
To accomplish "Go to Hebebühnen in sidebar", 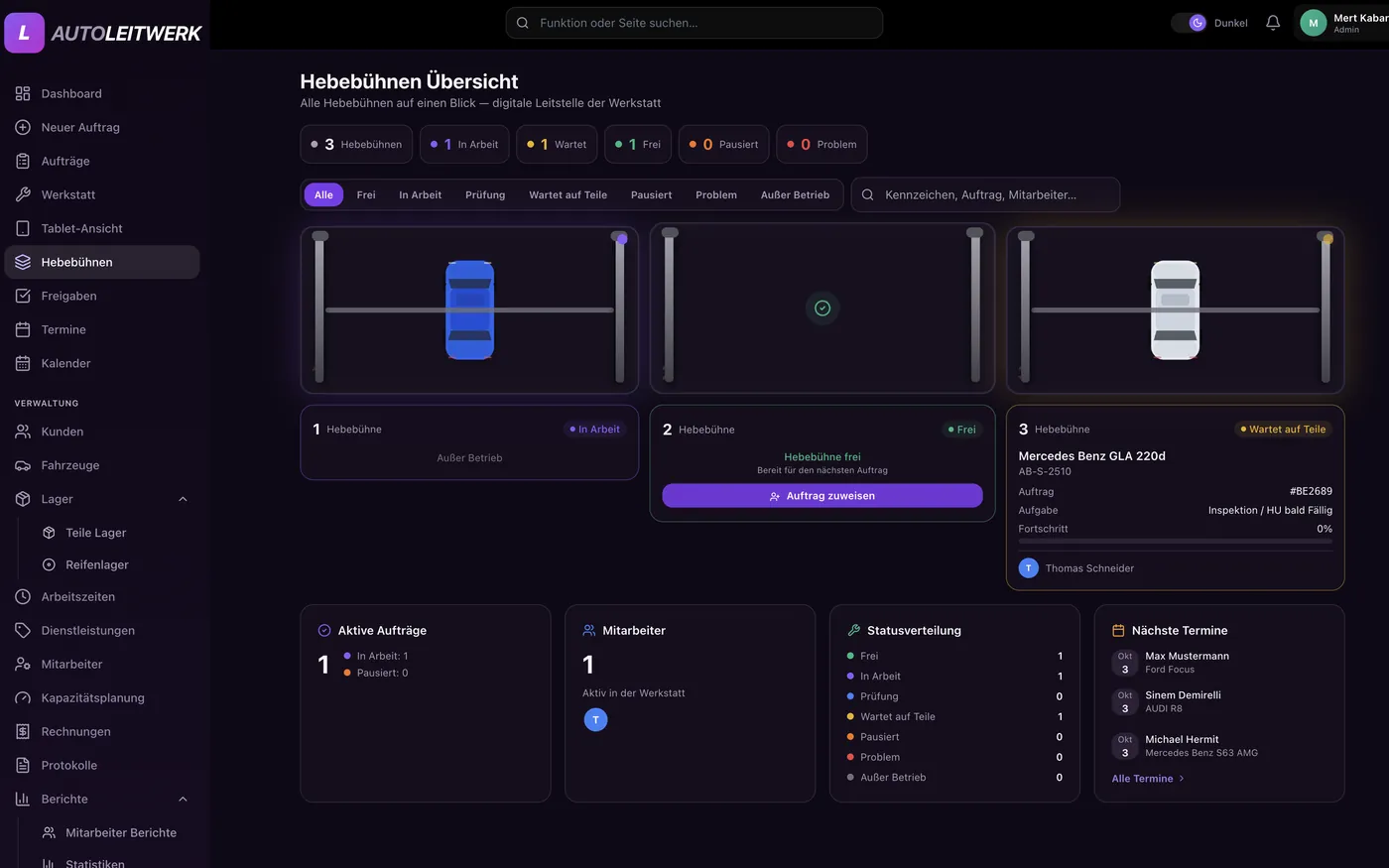I will pos(102,262).
